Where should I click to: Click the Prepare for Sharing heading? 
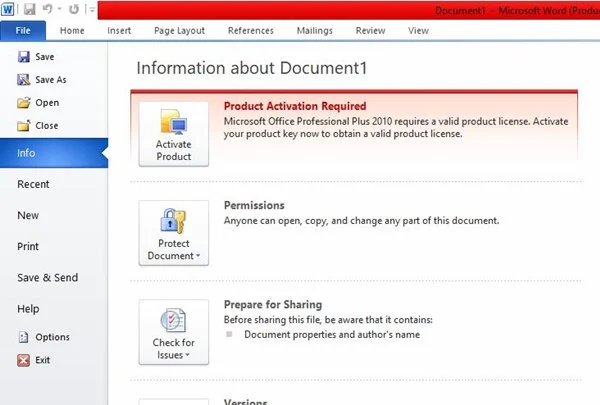click(273, 304)
